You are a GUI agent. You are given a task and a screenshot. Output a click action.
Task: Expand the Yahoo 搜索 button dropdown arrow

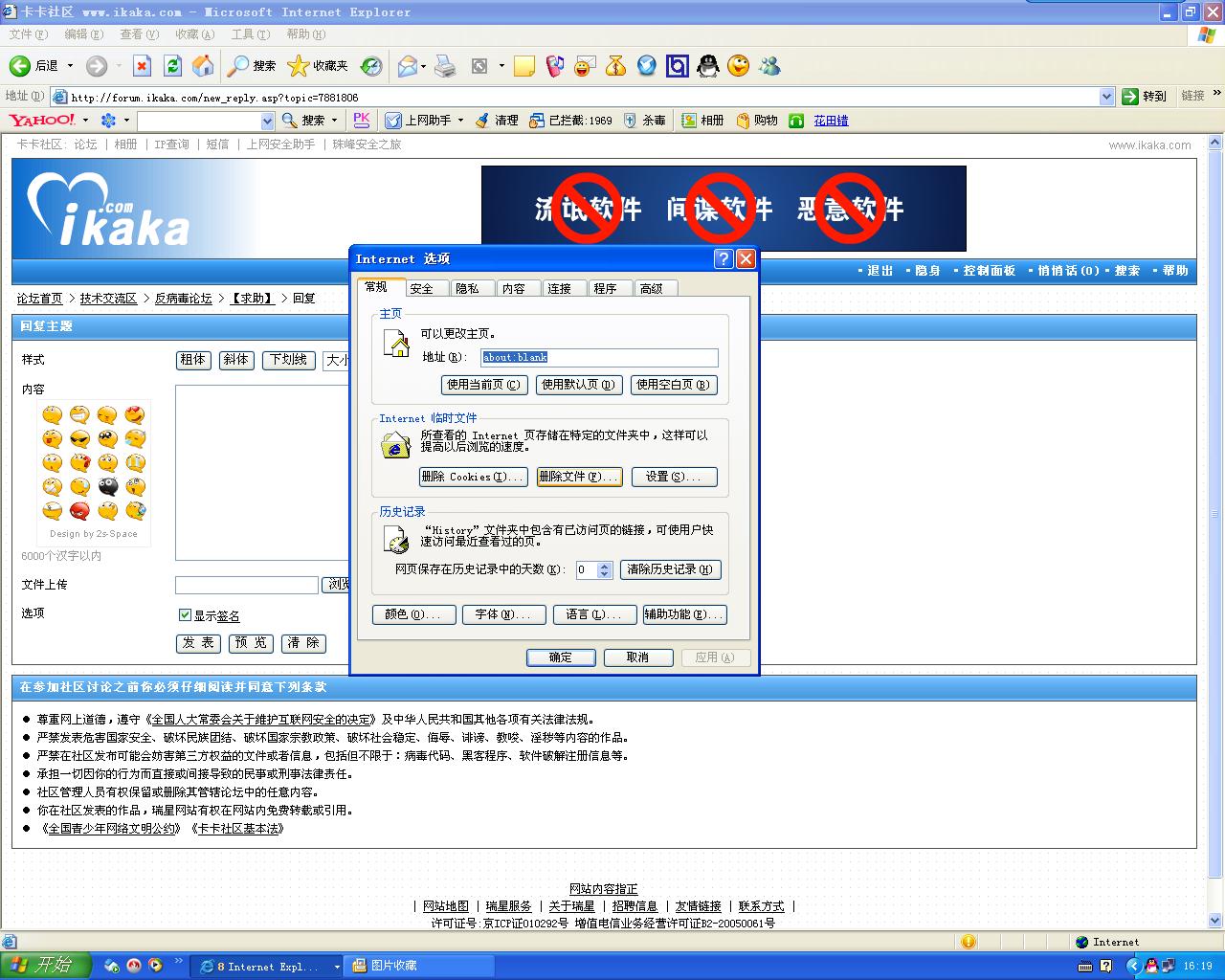tap(334, 120)
